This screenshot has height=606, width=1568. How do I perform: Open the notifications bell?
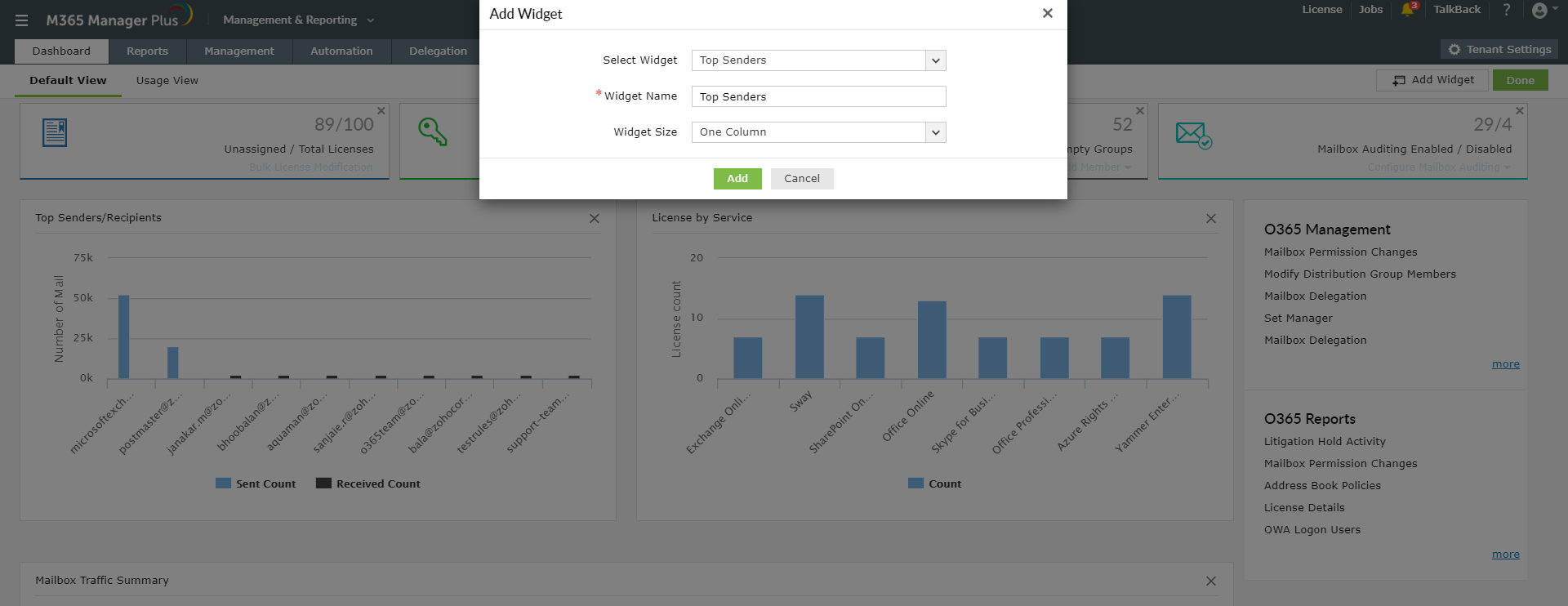coord(1408,10)
